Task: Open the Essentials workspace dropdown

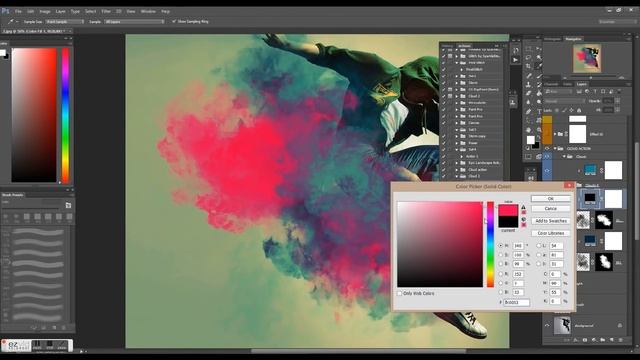Action: (x=617, y=21)
